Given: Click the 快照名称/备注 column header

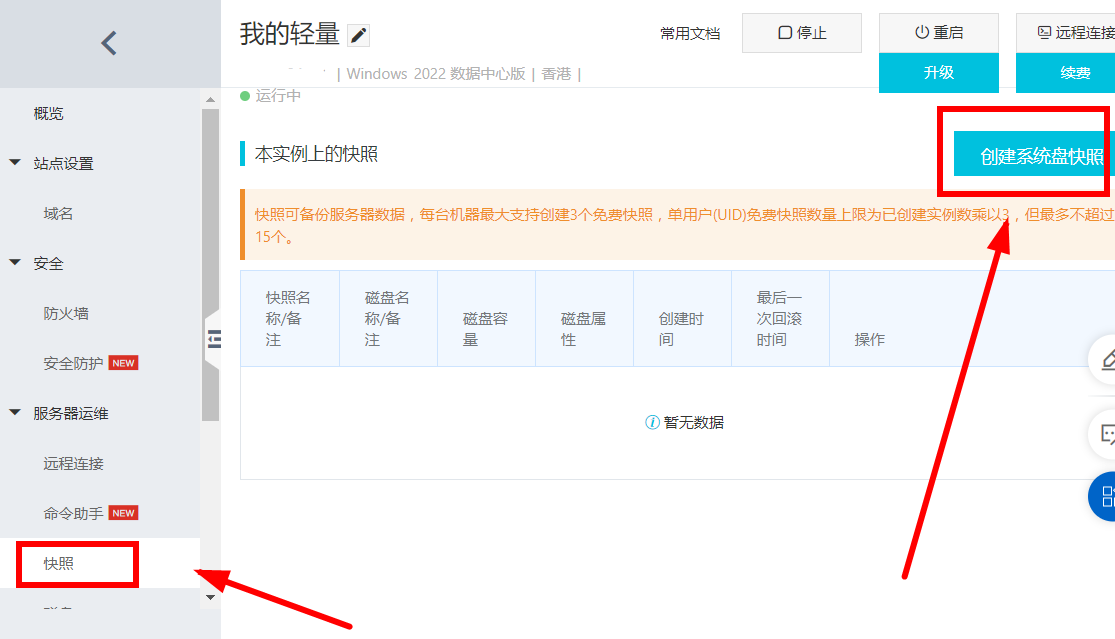Looking at the screenshot, I should tap(289, 318).
